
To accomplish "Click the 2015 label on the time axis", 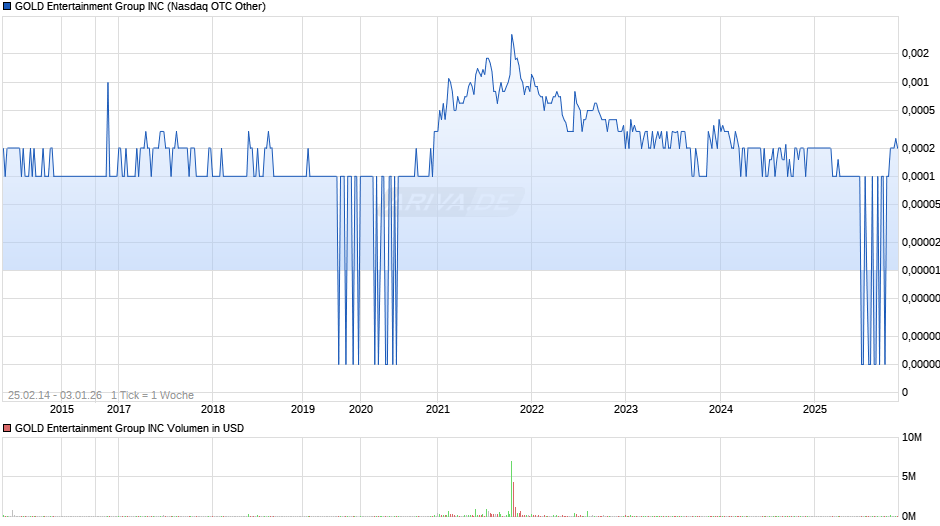I will 62,409.
